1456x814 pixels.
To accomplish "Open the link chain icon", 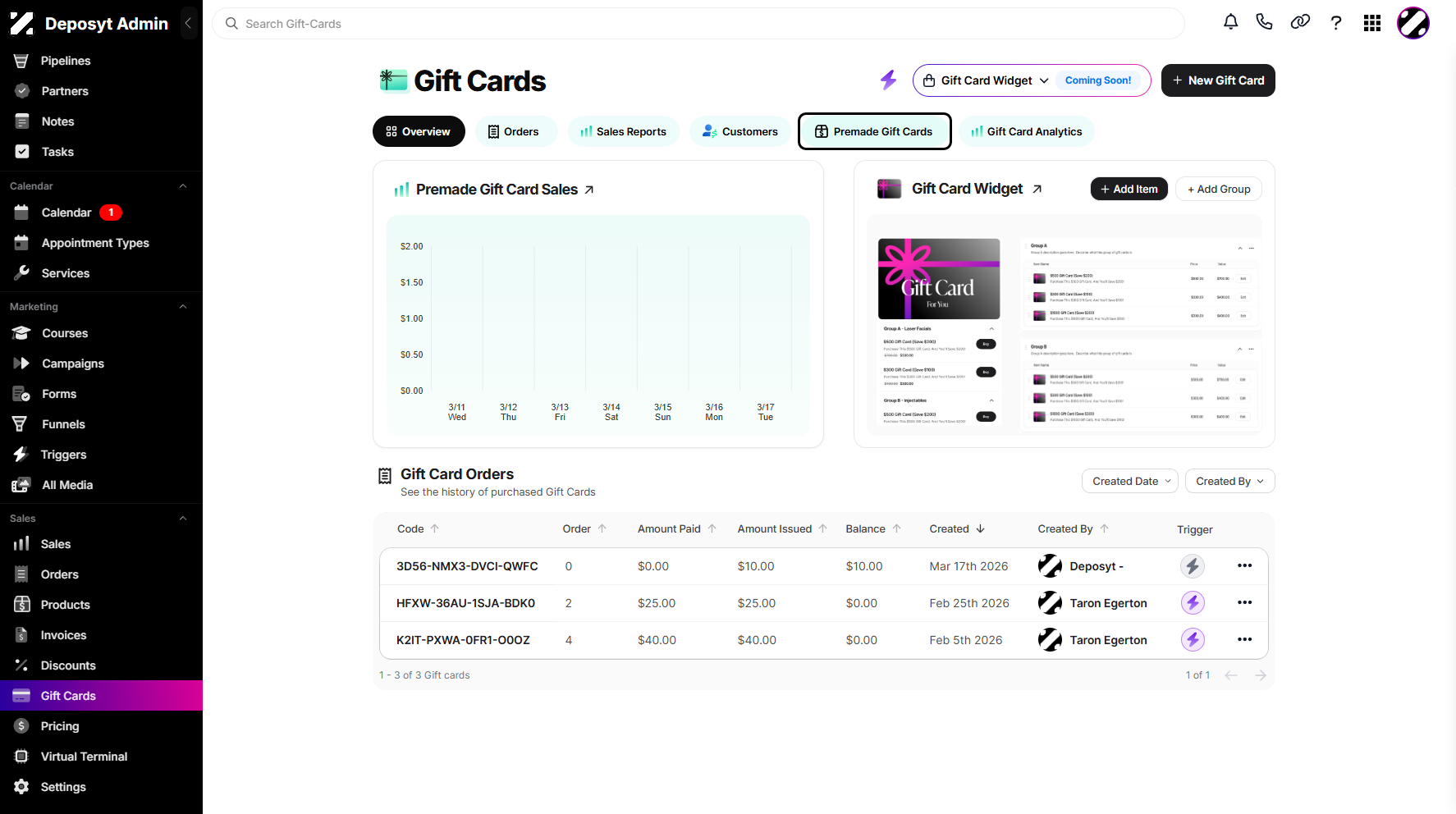I will [x=1300, y=22].
